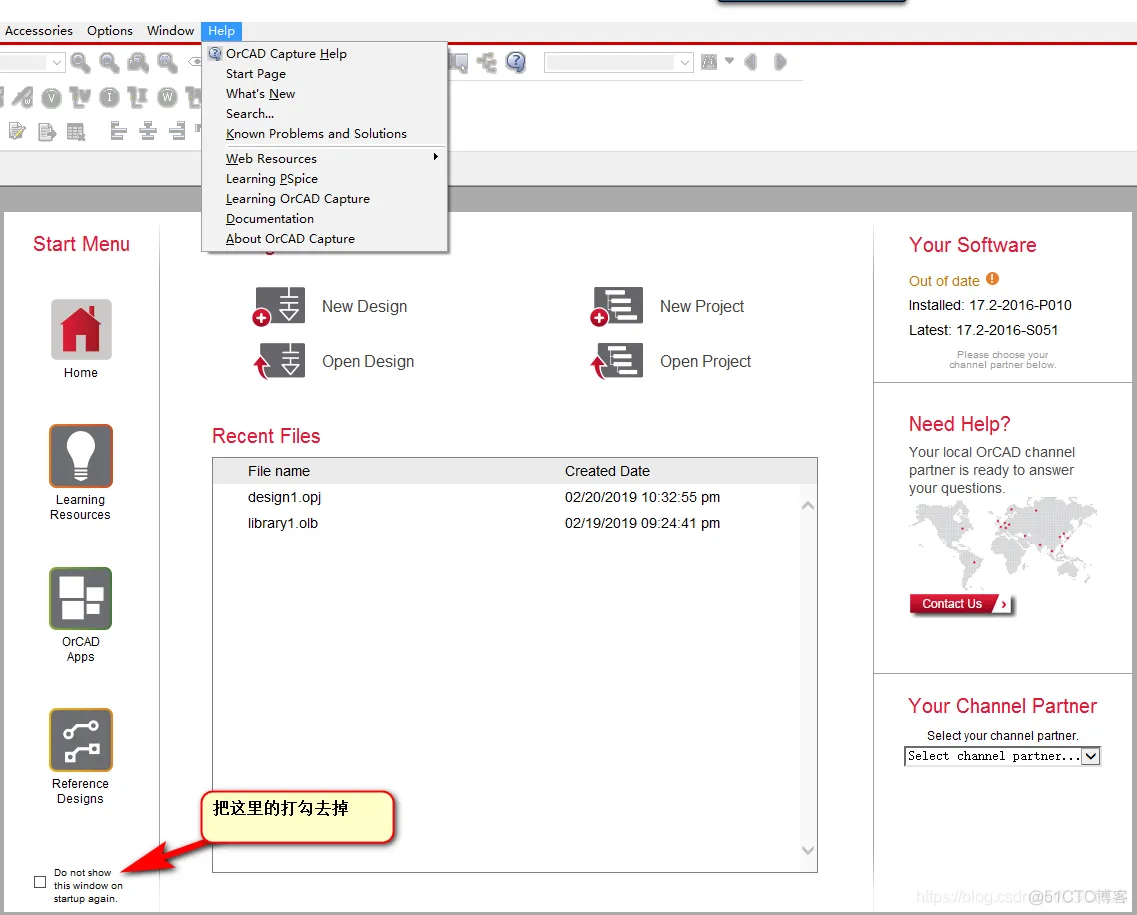Toggle 'Do not show this window' checkbox
Viewport: 1137px width, 915px height.
click(40, 882)
